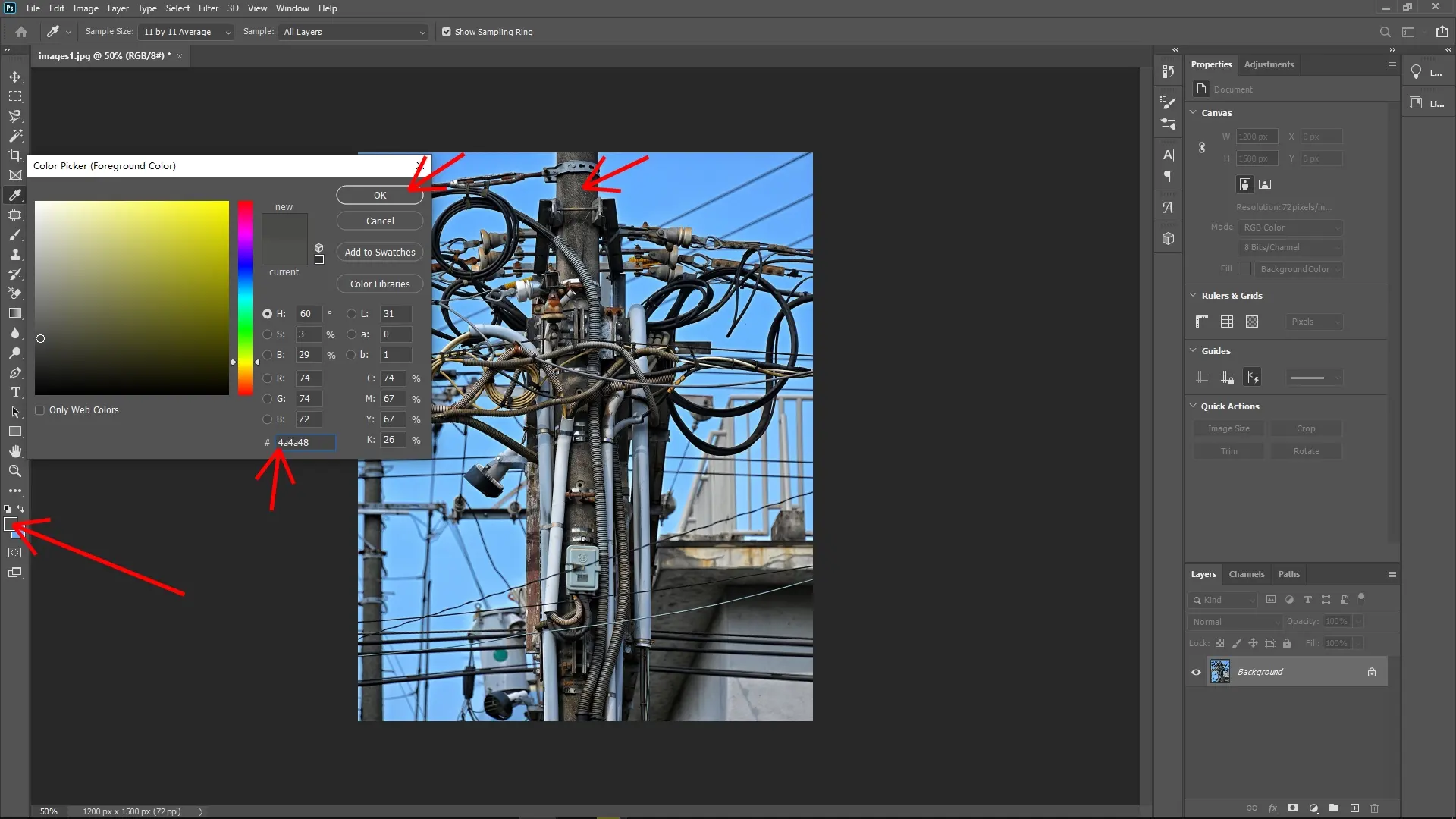This screenshot has width=1456, height=819.
Task: Open the Mode dropdown showing RGB Color
Action: coord(1290,227)
